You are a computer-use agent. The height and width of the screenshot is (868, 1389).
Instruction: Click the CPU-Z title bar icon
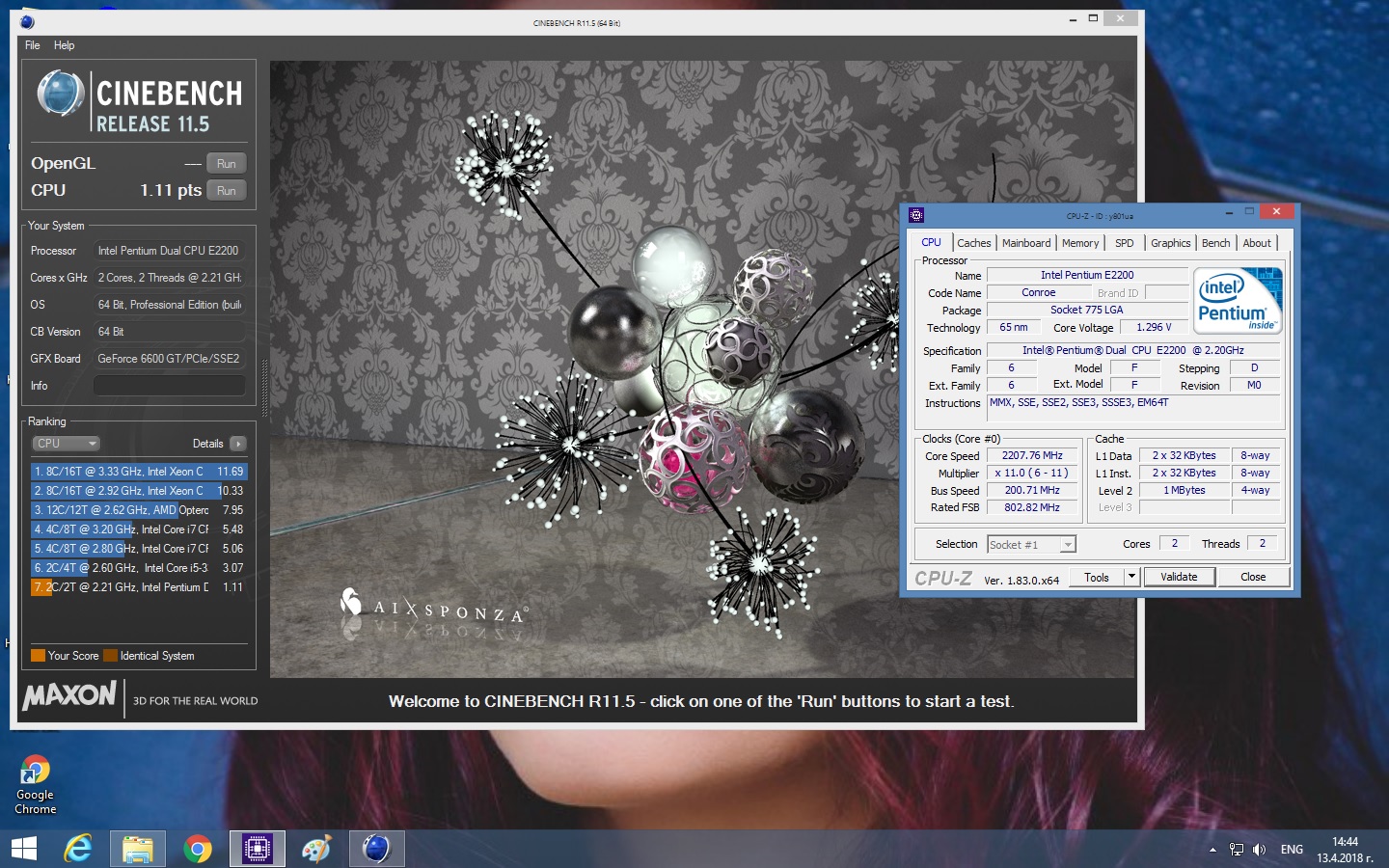(x=916, y=215)
